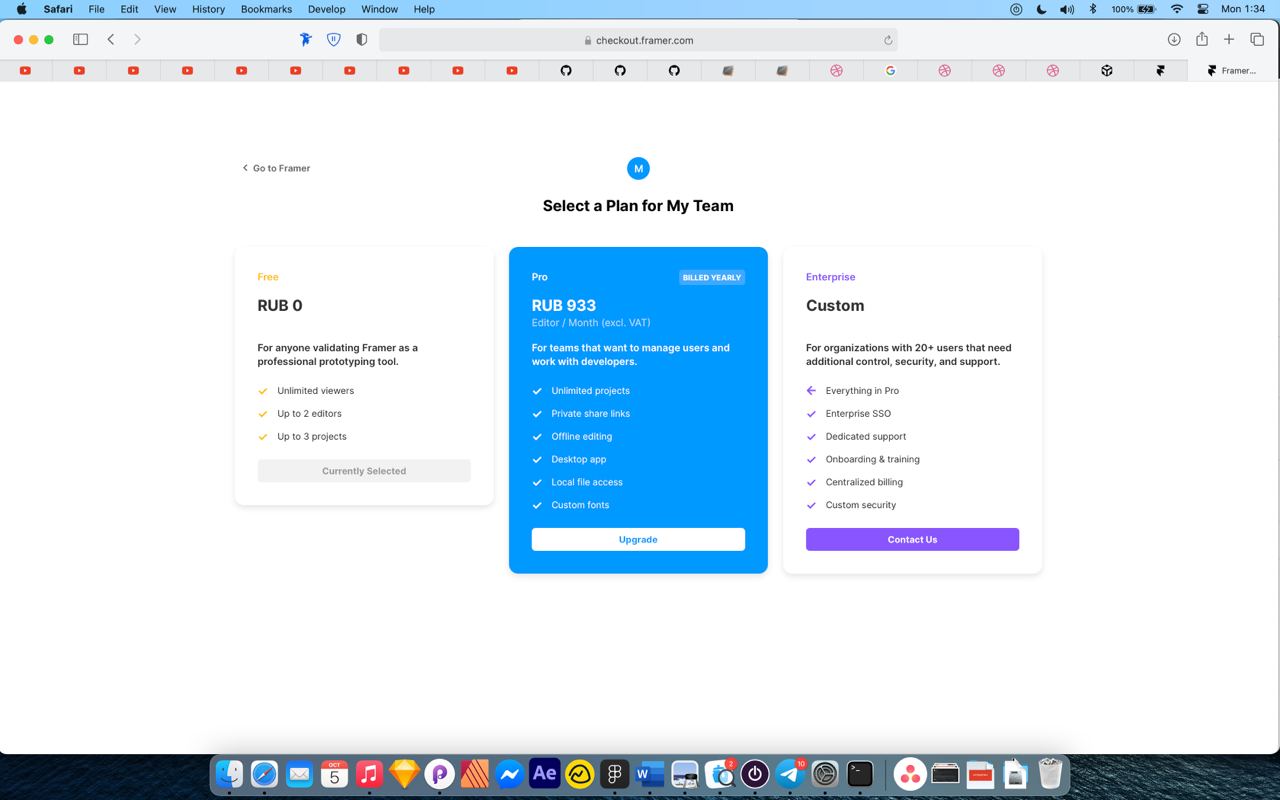Open Telegram from the Dock
Screen dimensions: 1280x800
(790, 774)
